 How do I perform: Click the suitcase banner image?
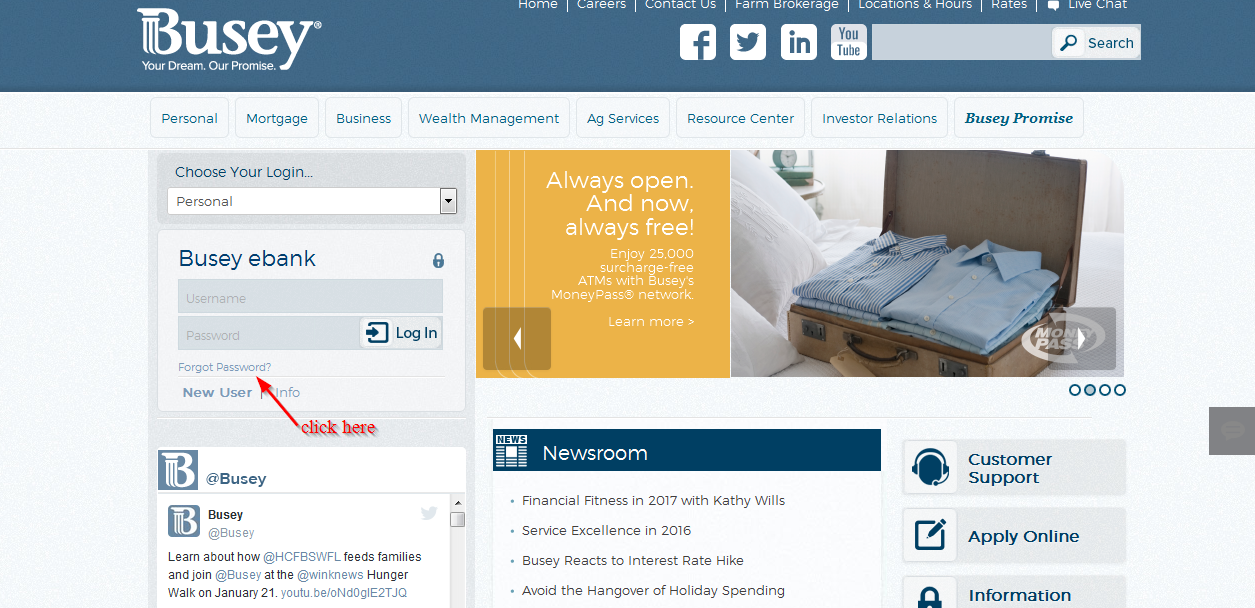click(x=927, y=264)
